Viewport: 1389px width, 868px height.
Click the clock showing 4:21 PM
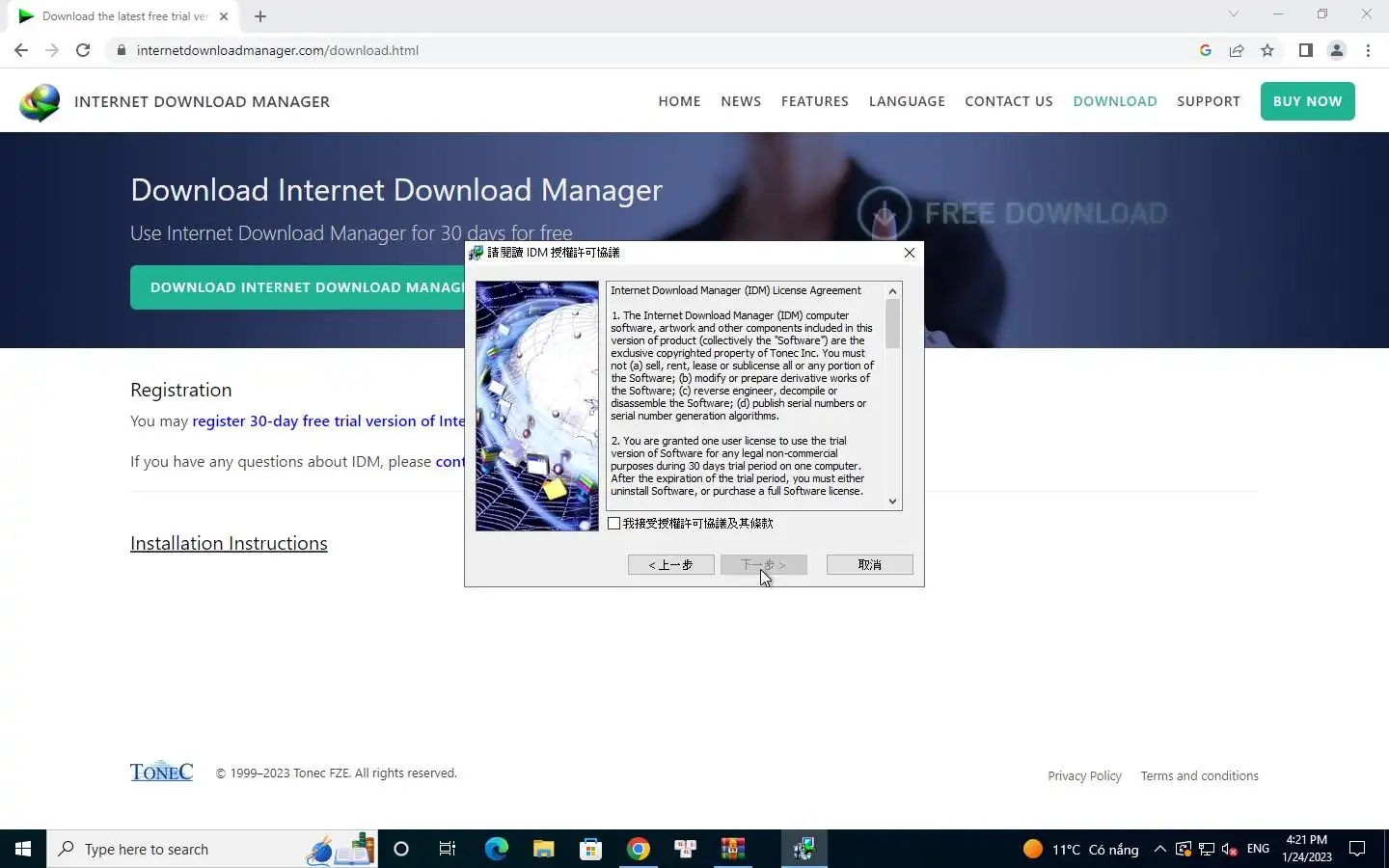click(1307, 849)
